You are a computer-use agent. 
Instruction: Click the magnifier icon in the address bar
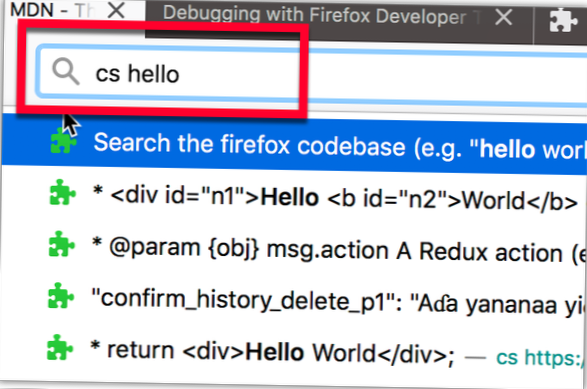pos(66,71)
